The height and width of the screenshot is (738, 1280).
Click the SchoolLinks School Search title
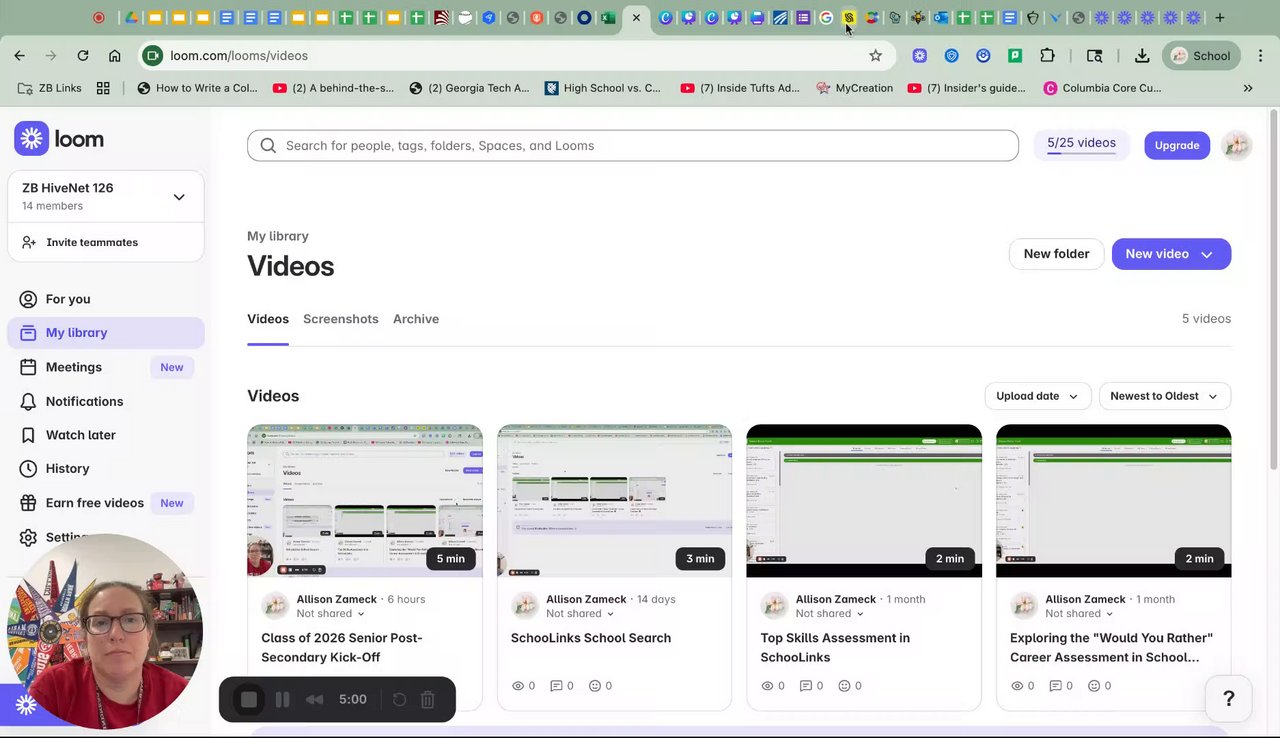coord(591,638)
